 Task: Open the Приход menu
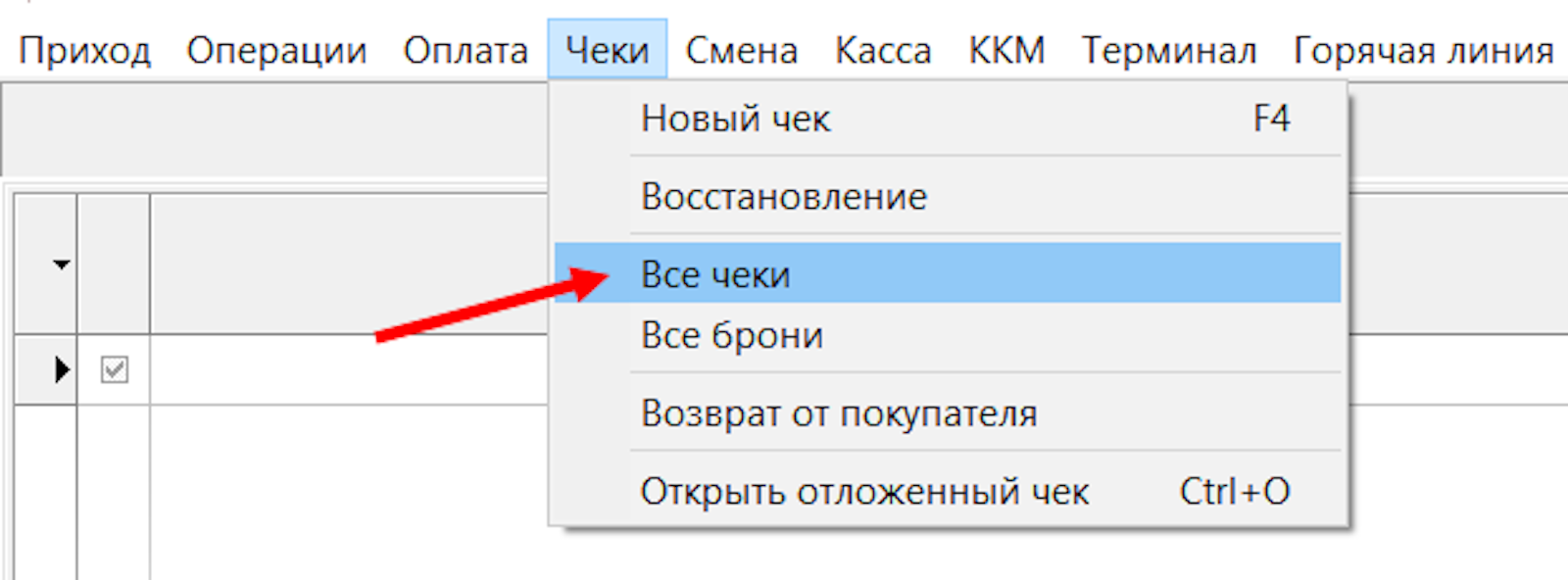pyautogui.click(x=85, y=50)
